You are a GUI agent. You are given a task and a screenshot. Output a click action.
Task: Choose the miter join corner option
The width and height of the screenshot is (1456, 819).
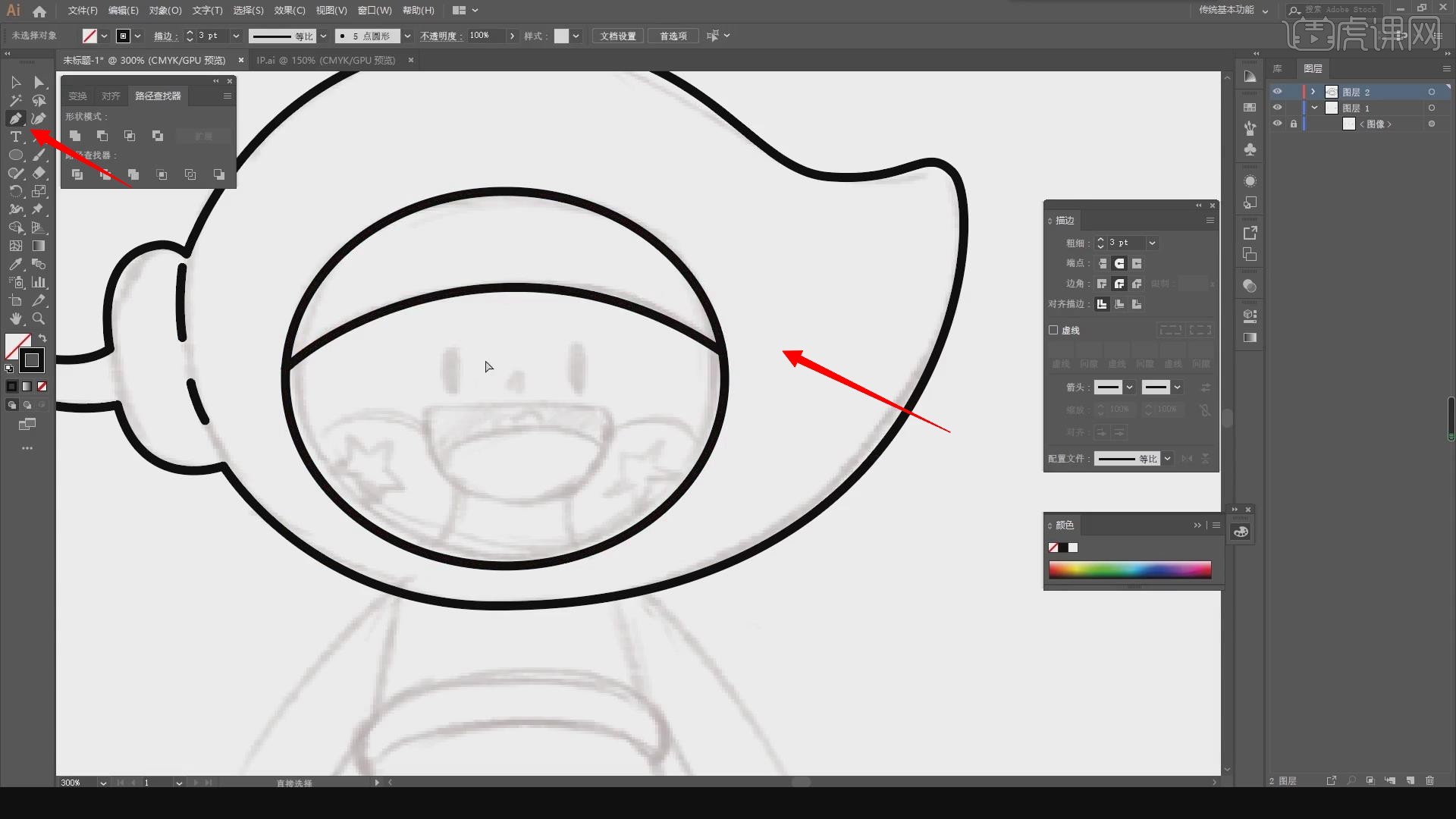1102,284
